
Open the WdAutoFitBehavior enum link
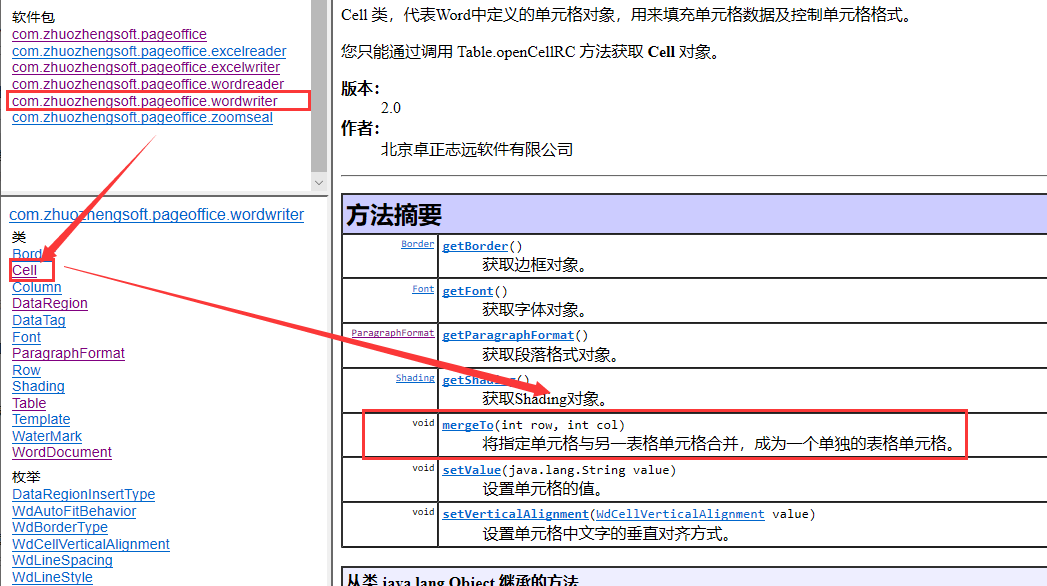[74, 511]
